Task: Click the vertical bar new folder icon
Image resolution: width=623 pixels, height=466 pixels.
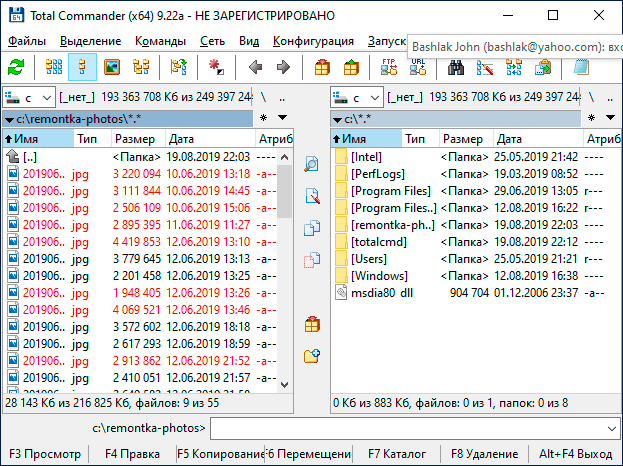Action: pyautogui.click(x=312, y=356)
